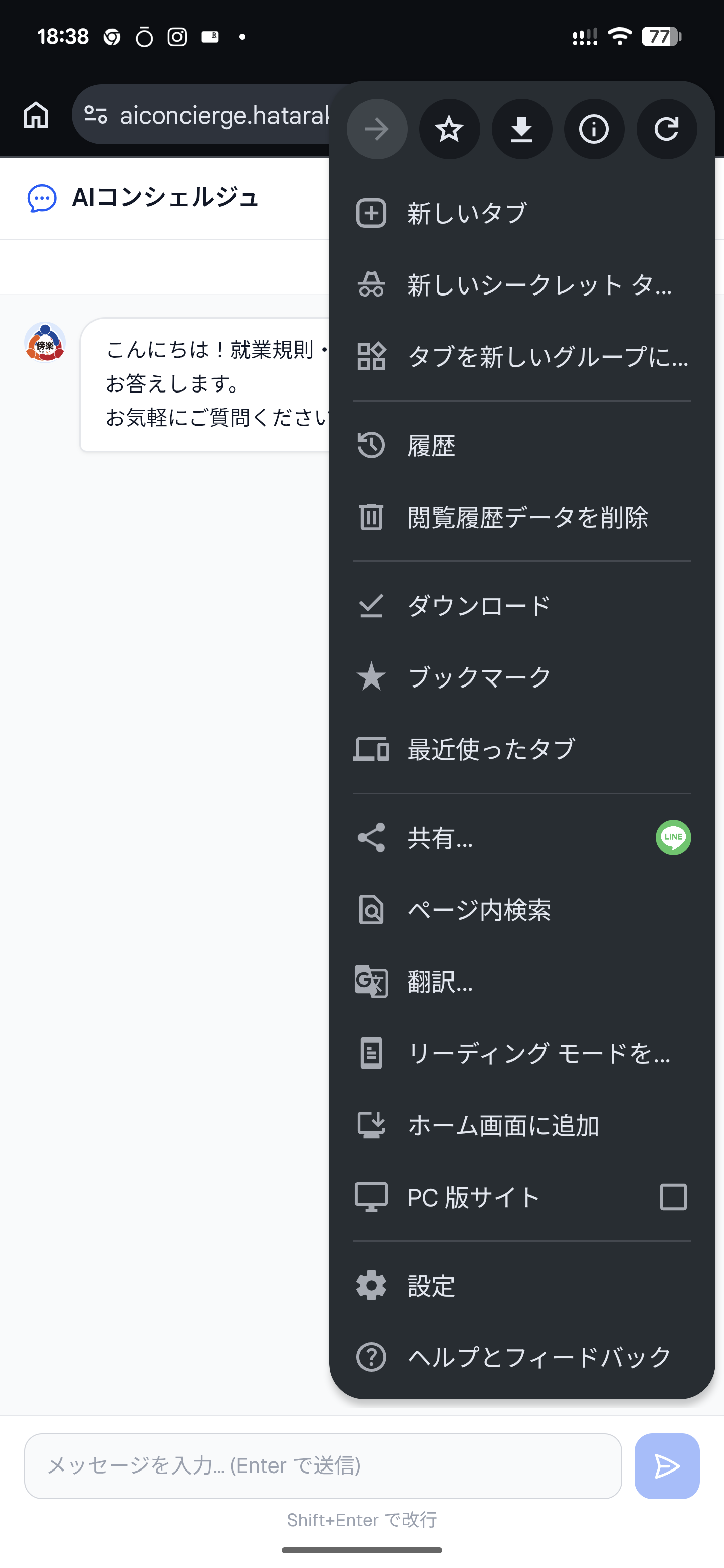Tap the LINE share icon
This screenshot has height=1568, width=724.
coord(672,838)
